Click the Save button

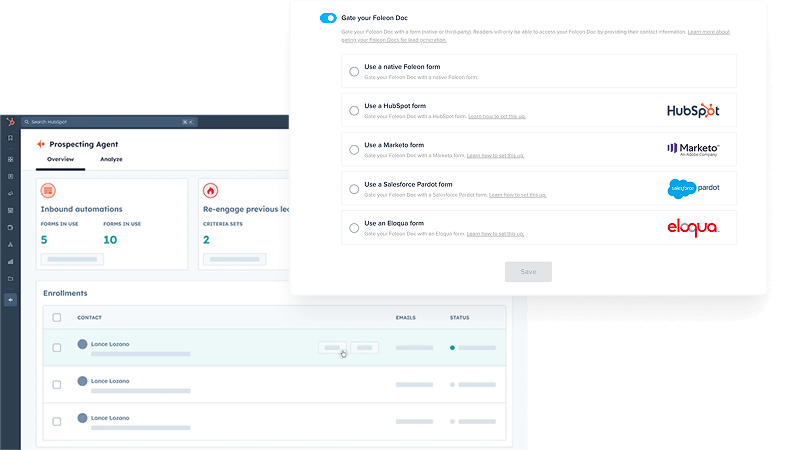(x=529, y=272)
